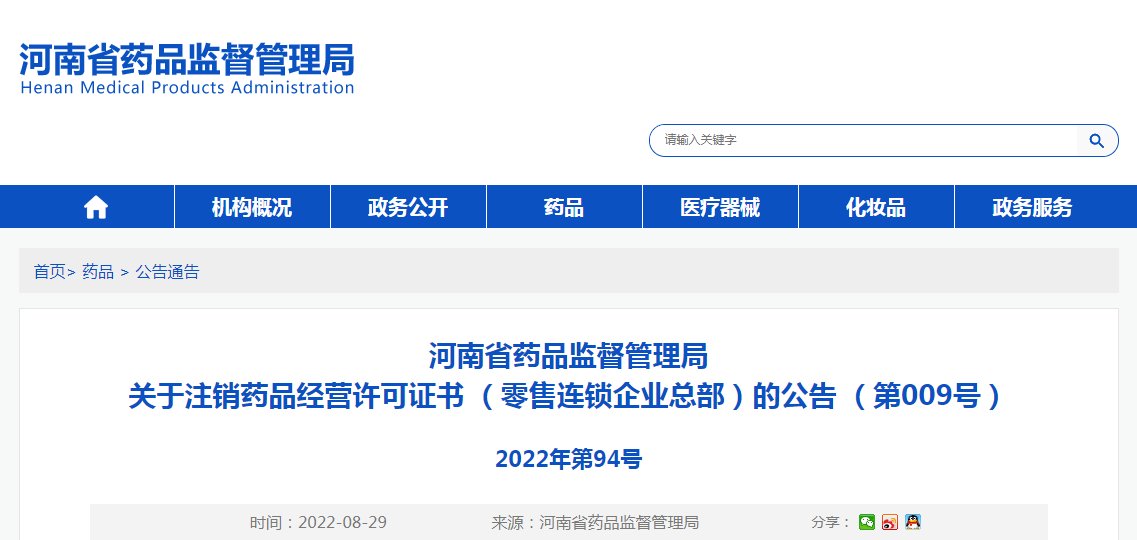This screenshot has width=1137, height=540.
Task: Focus the 请输入关键字 search field
Action: [863, 141]
